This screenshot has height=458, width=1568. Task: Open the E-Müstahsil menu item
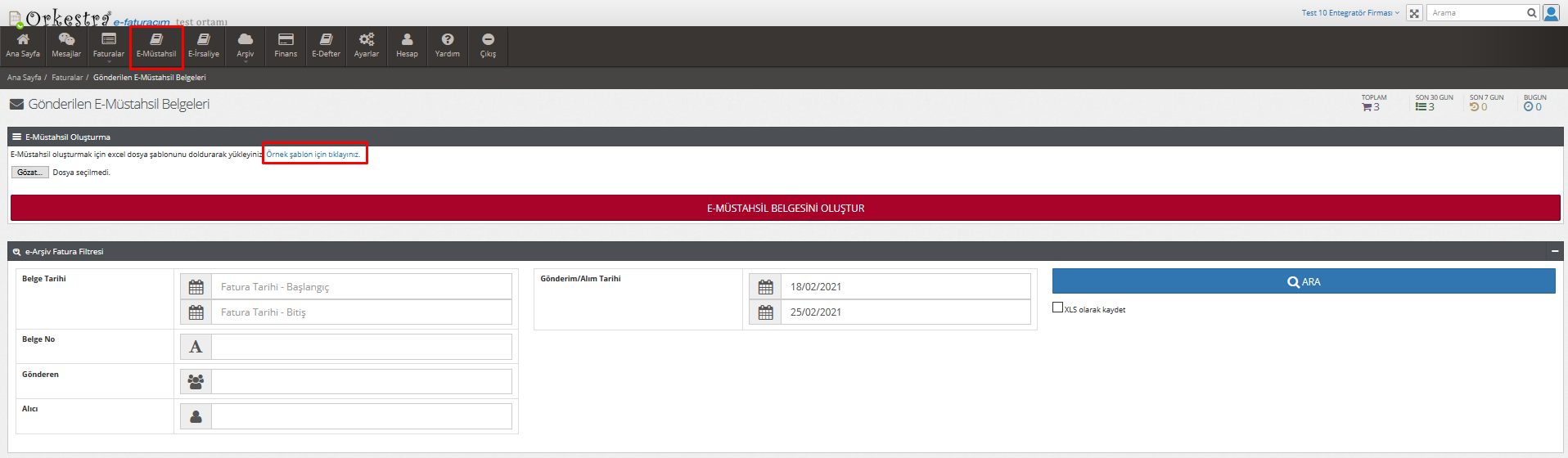click(x=156, y=45)
